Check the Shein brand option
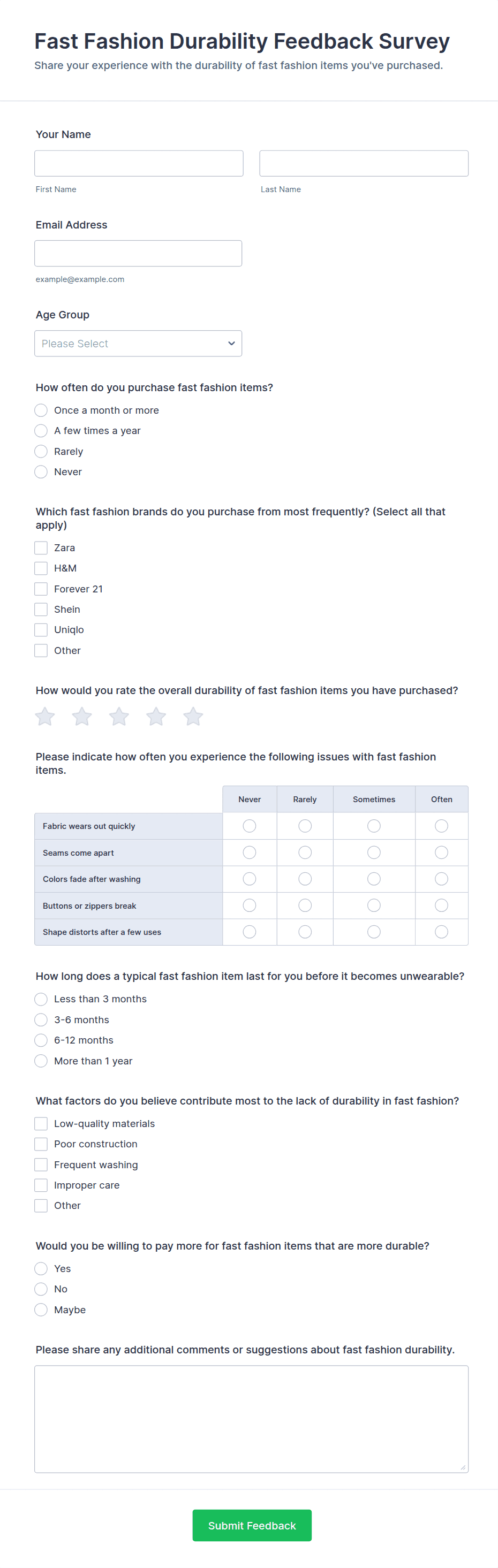The height and width of the screenshot is (1568, 498). pos(41,608)
